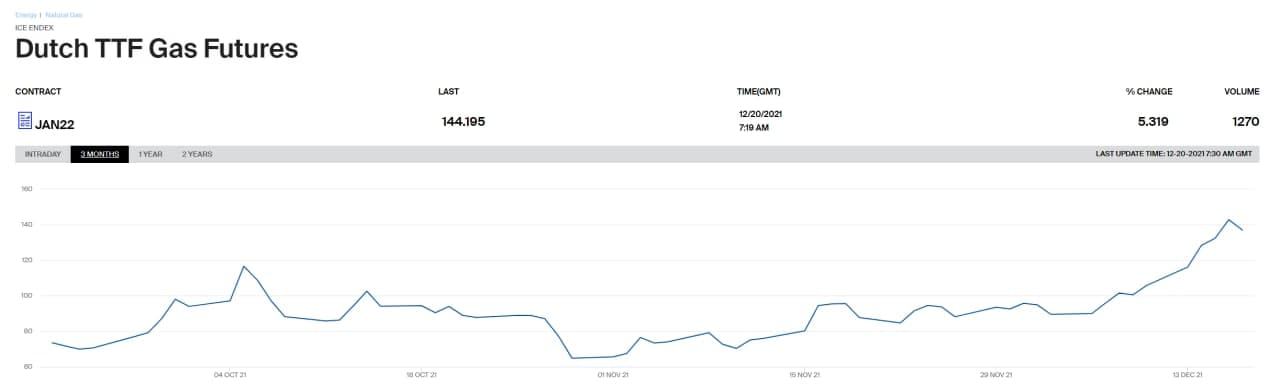The image size is (1280, 386).
Task: Click the 60 y-axis label
Action: pyautogui.click(x=28, y=367)
